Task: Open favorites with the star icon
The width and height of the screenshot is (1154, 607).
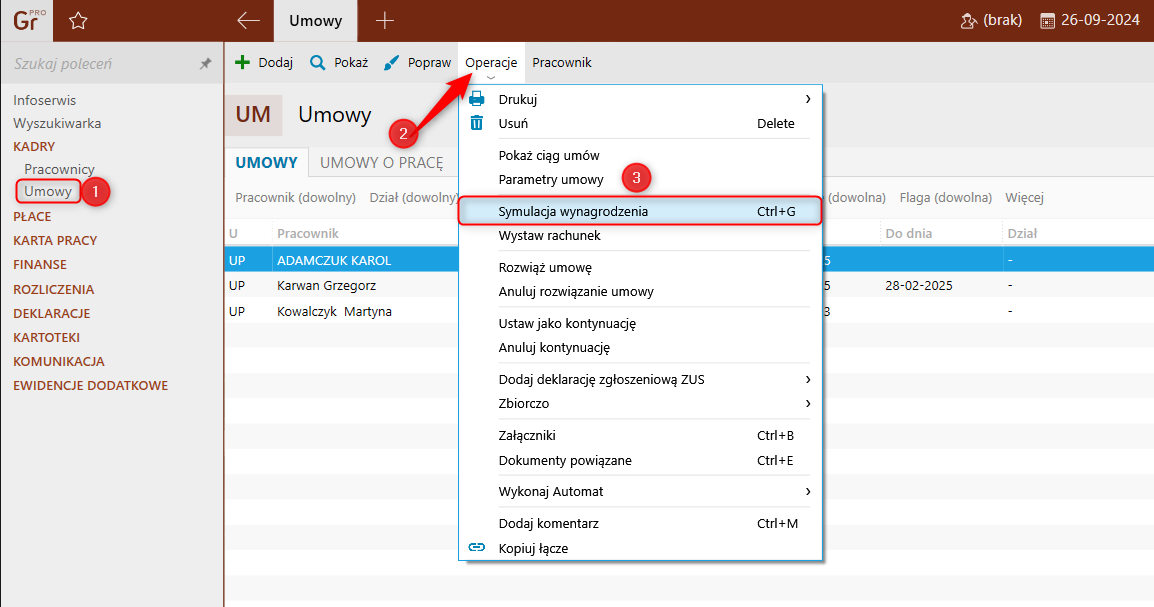Action: [x=78, y=21]
